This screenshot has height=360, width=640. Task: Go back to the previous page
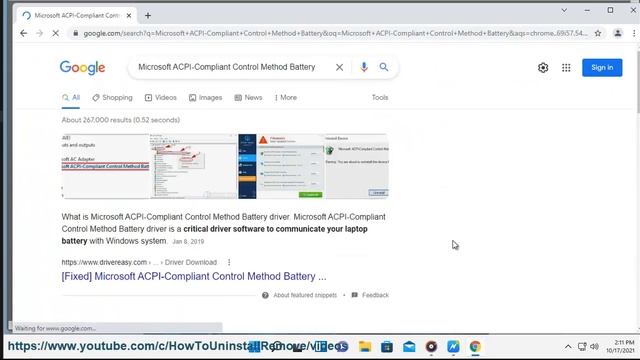(x=24, y=33)
